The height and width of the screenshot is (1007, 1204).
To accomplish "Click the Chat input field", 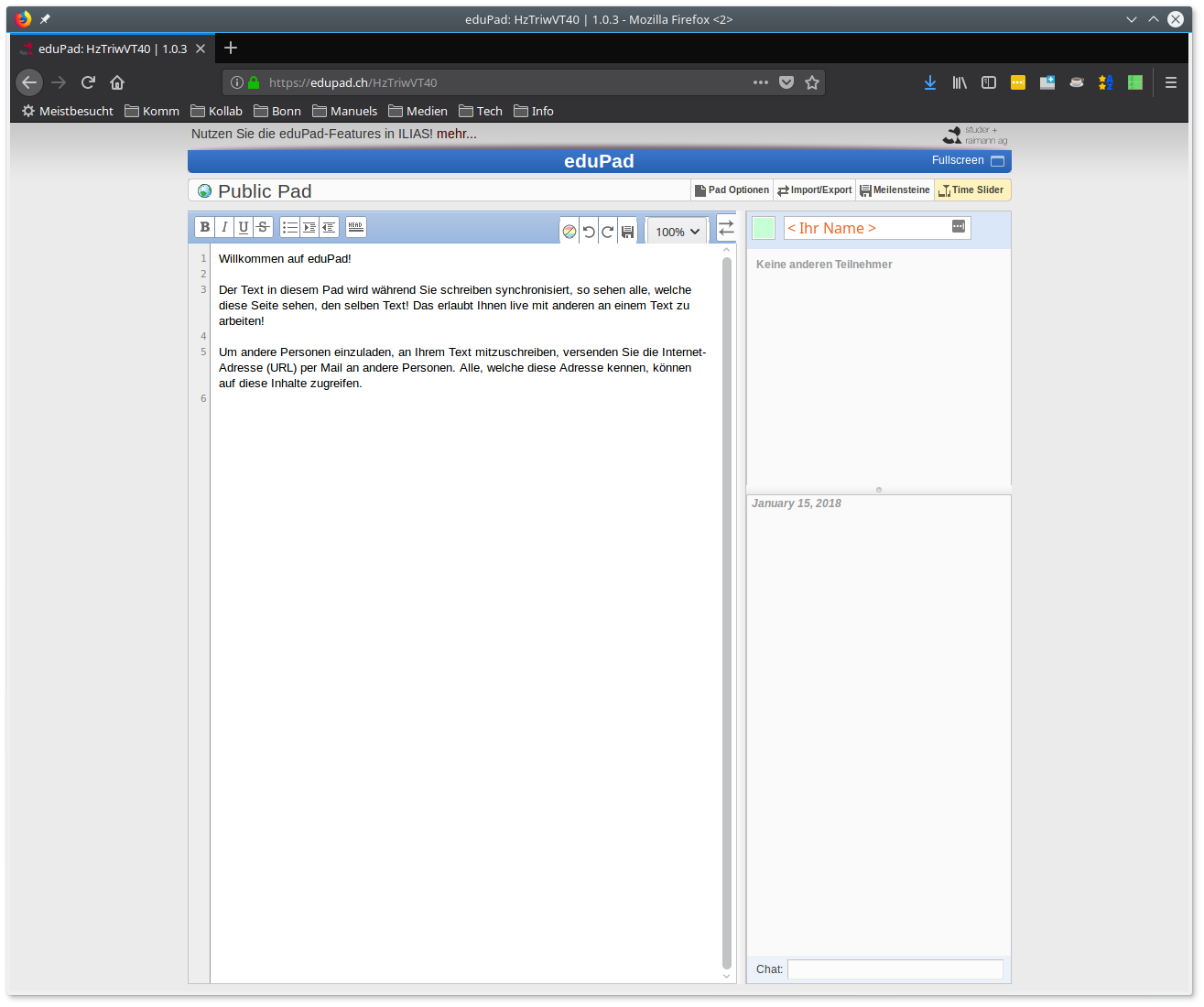I will click(x=895, y=969).
